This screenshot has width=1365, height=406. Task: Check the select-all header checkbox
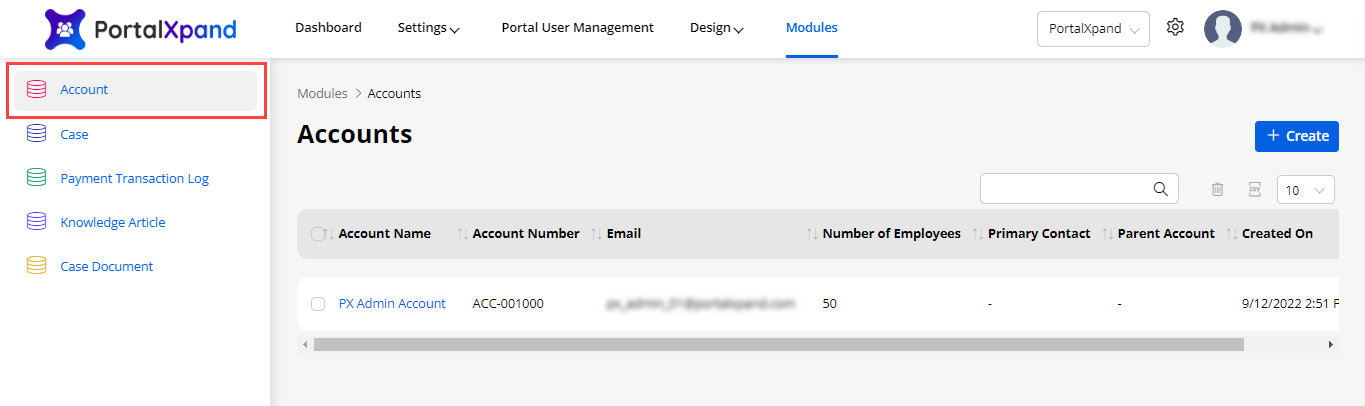(318, 234)
